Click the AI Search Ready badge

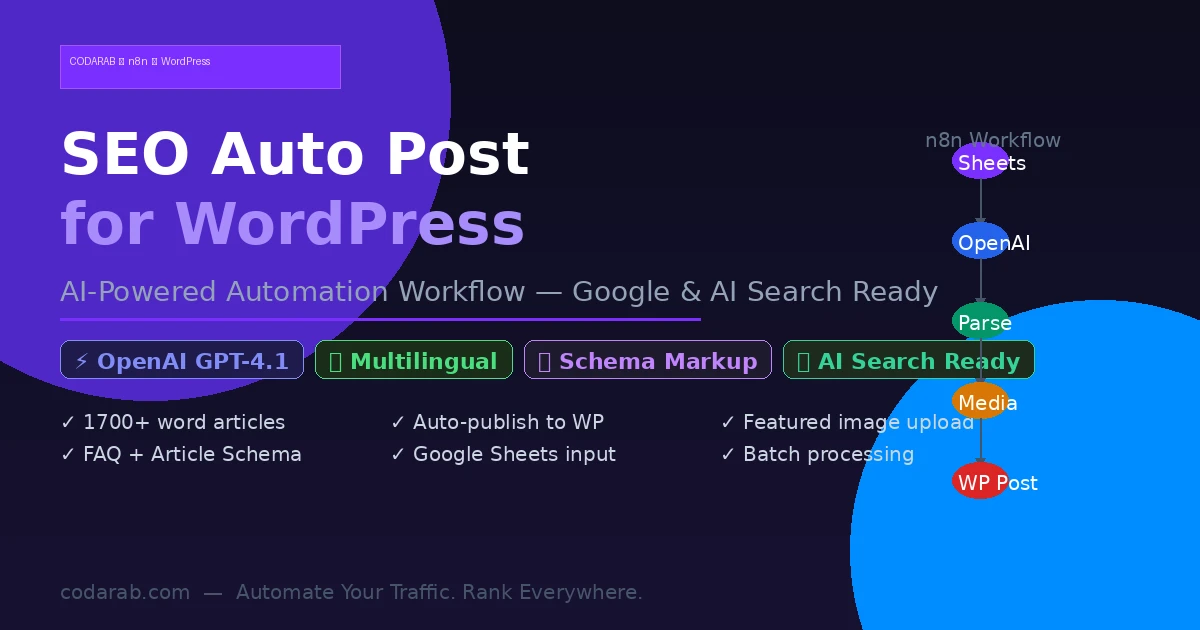click(908, 361)
